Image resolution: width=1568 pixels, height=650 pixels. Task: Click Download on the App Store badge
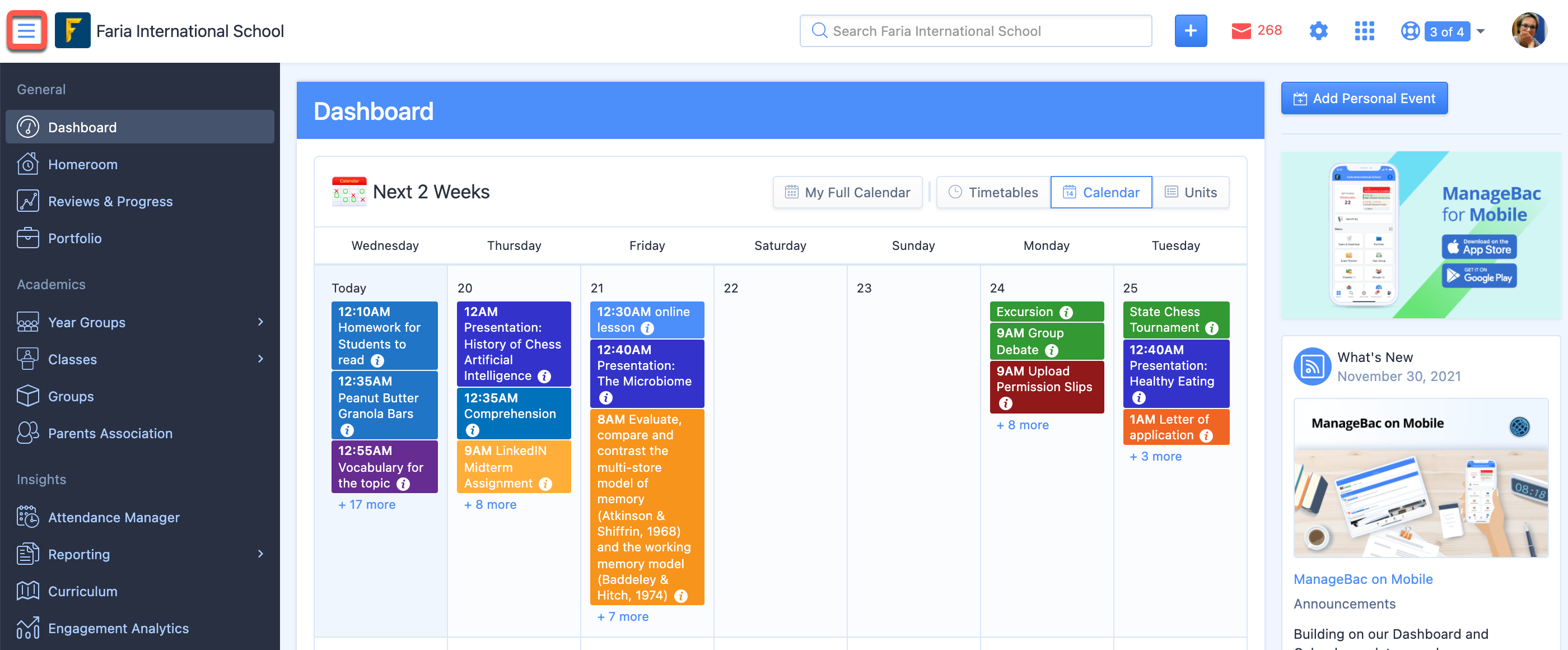1478,246
